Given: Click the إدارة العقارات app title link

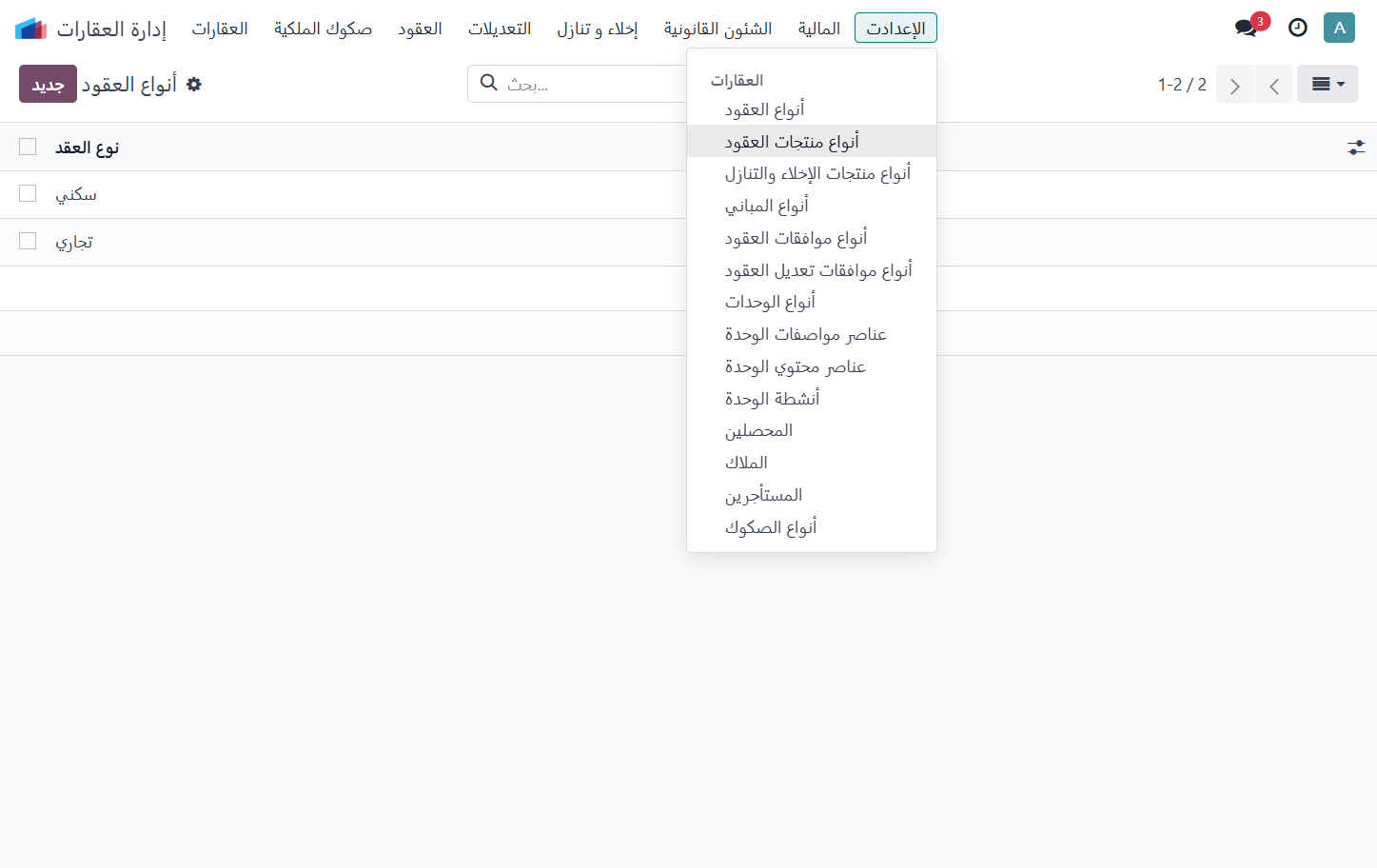Looking at the screenshot, I should point(111,29).
